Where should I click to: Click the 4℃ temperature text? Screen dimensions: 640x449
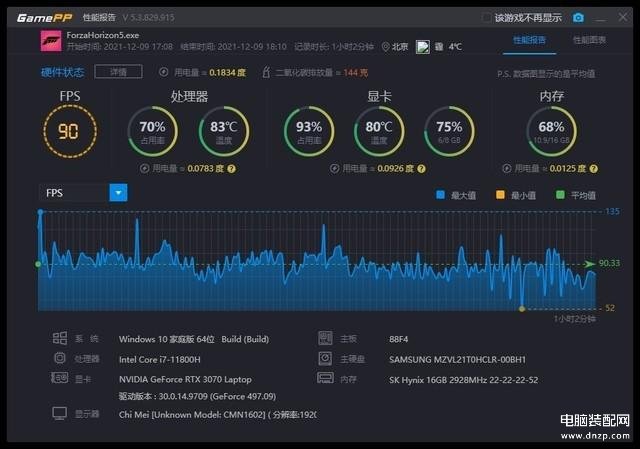pyautogui.click(x=455, y=47)
